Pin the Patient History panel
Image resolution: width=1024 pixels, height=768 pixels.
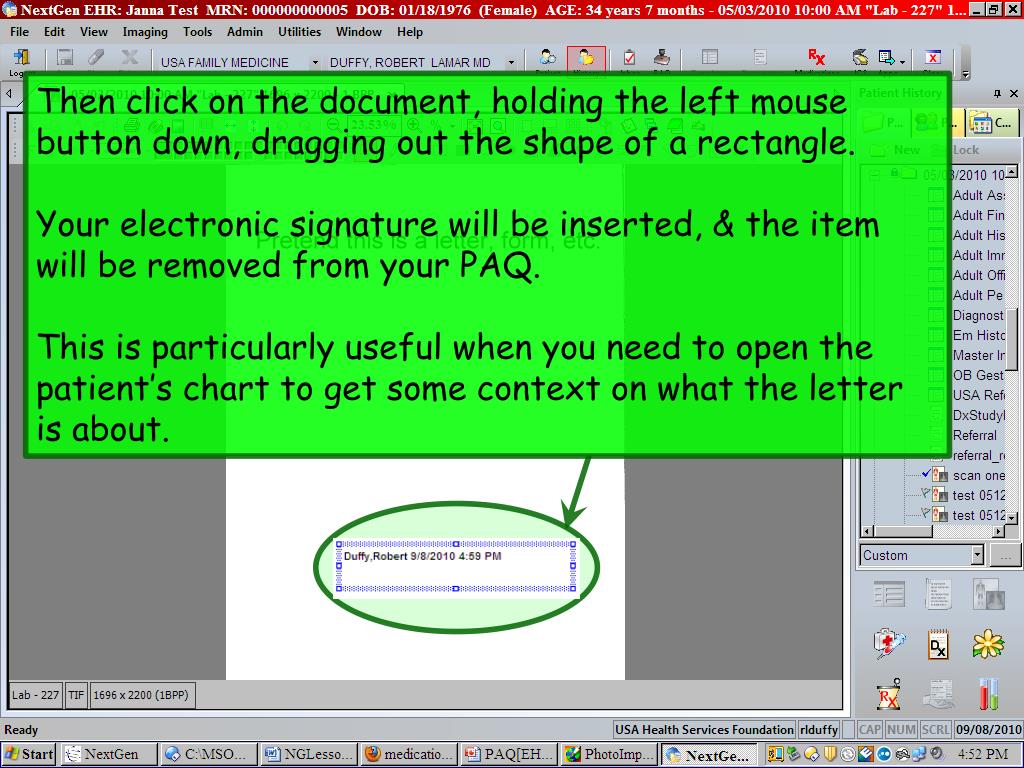pyautogui.click(x=997, y=94)
